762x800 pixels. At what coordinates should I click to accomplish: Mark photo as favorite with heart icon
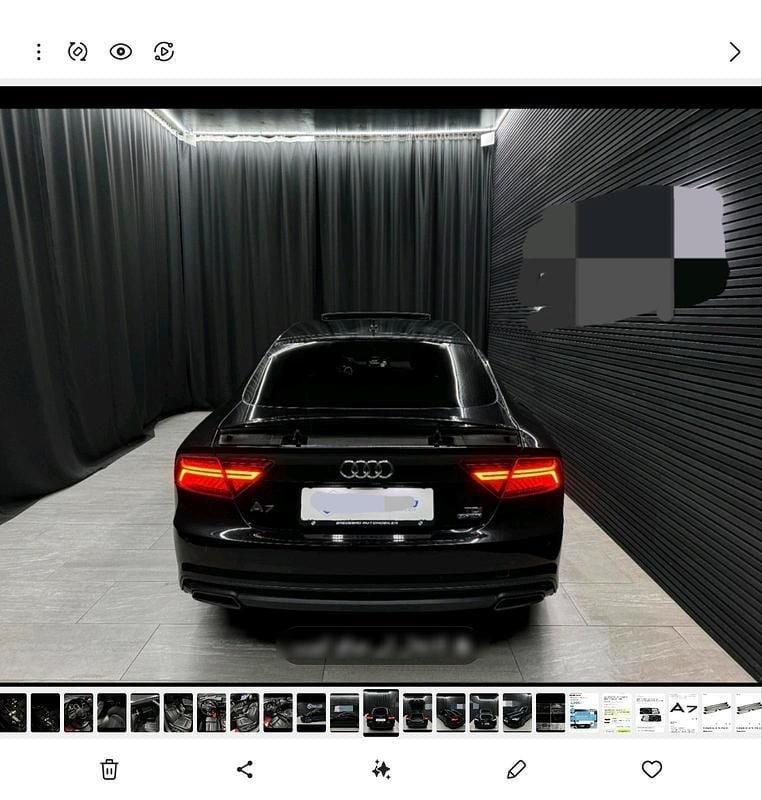pos(651,769)
